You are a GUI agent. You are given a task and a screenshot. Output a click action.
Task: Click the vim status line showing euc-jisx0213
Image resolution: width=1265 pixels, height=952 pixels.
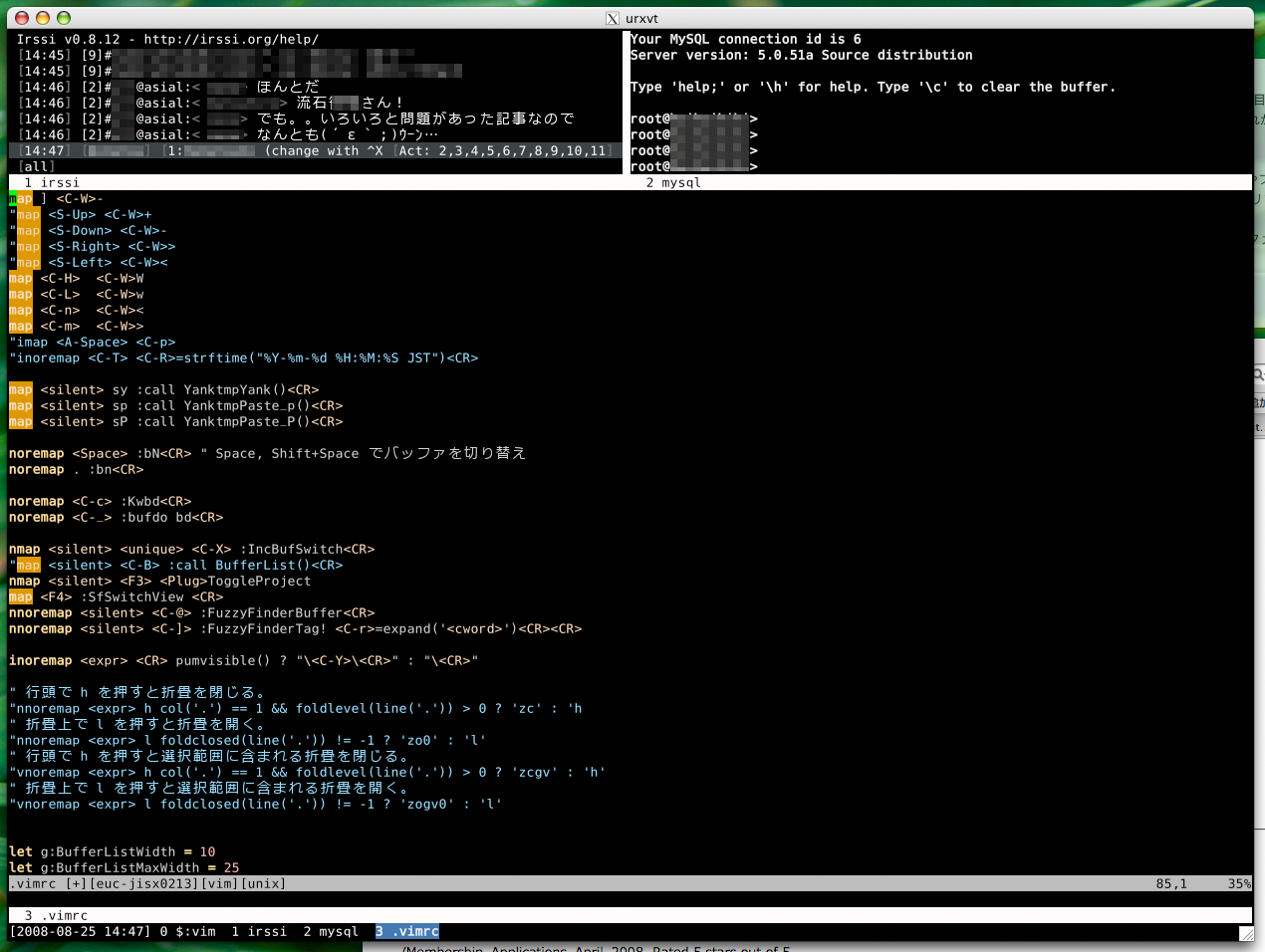[147, 884]
